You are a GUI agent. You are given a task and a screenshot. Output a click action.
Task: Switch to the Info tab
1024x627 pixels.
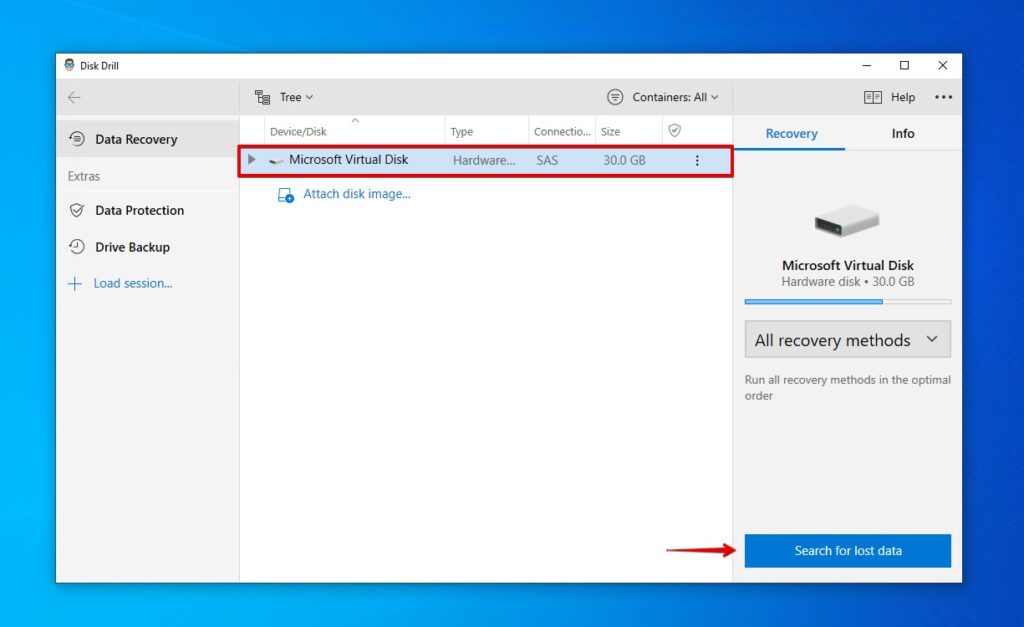(x=902, y=133)
